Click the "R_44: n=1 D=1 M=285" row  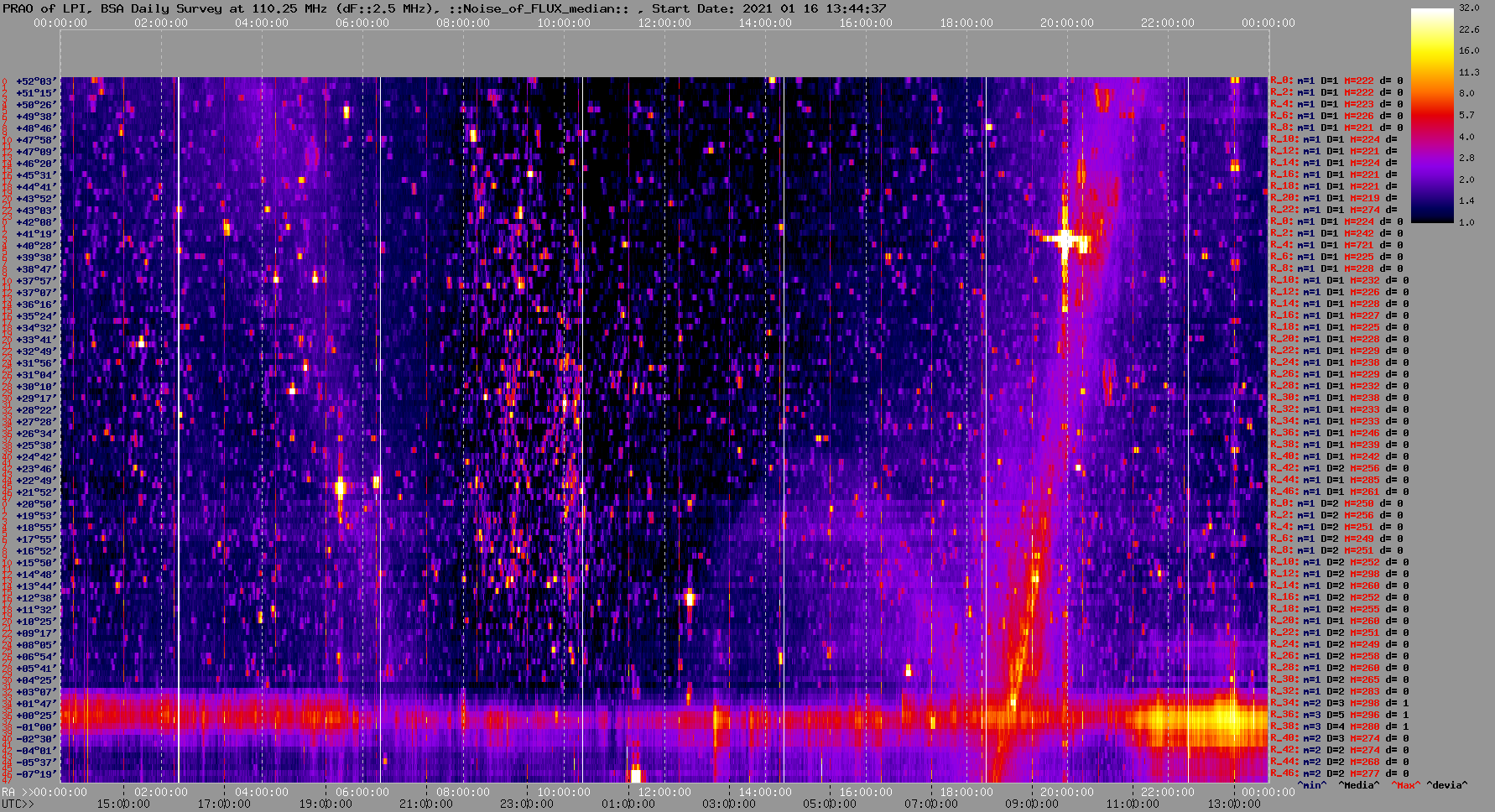[x=1340, y=481]
